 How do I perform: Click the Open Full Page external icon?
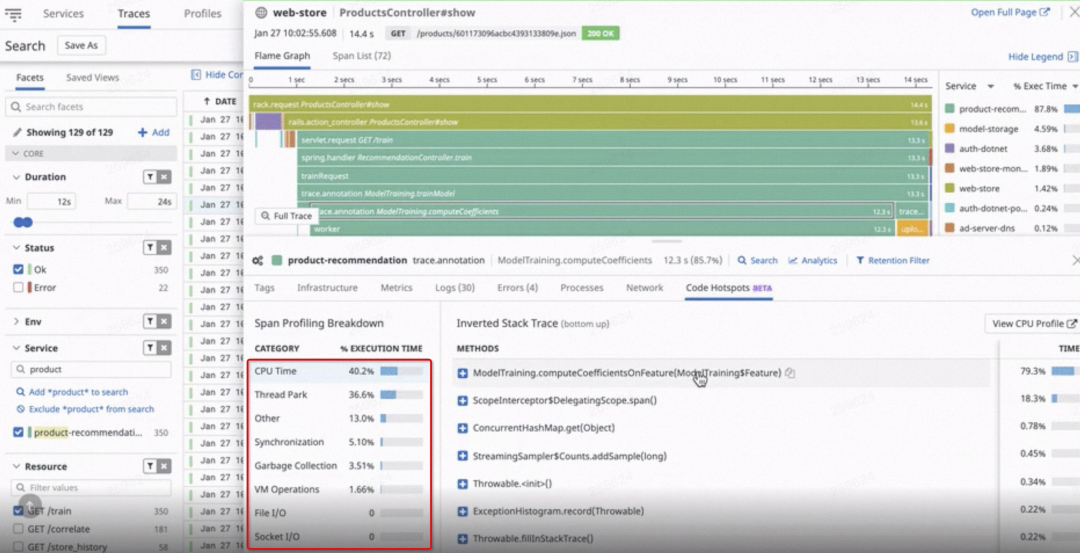click(1045, 12)
